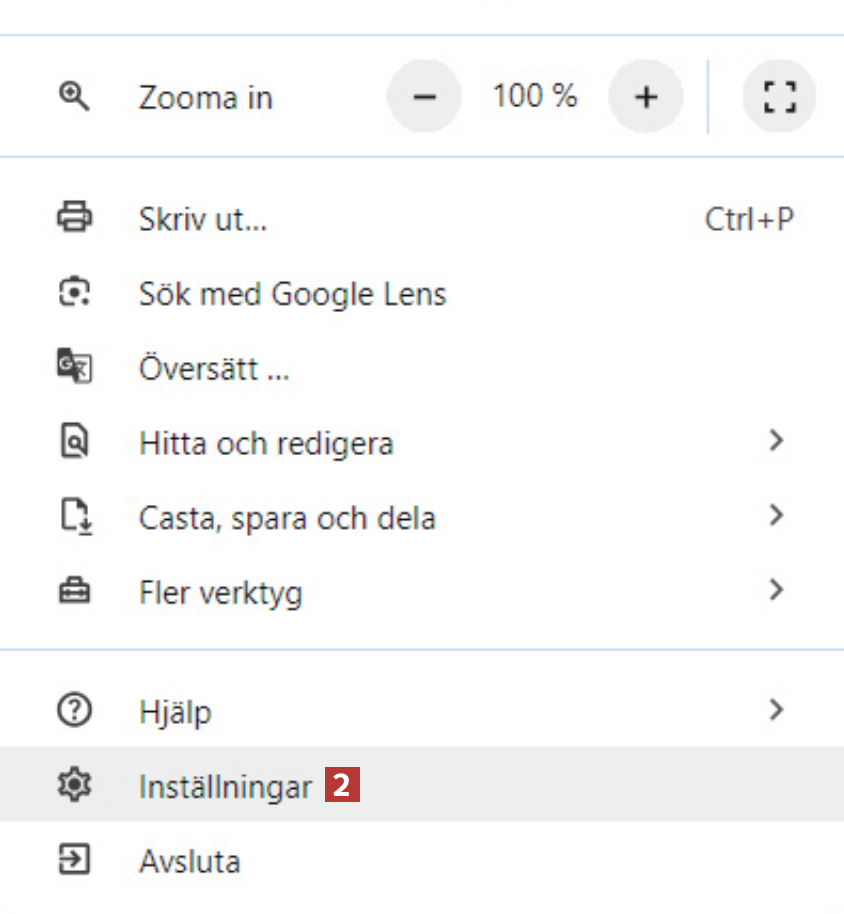Click the help question mark icon
Screen dimensions: 844x914
75,711
